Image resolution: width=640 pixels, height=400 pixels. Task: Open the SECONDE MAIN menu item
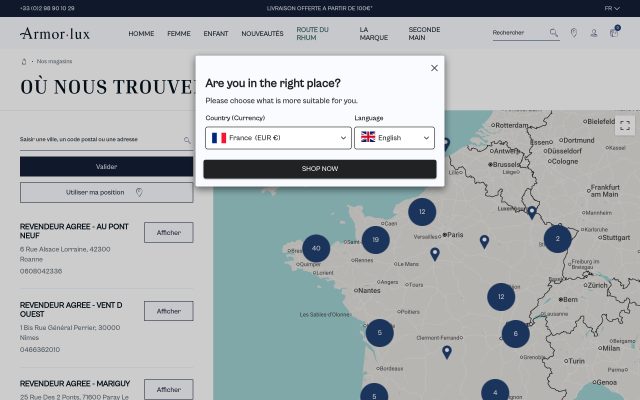click(x=424, y=33)
